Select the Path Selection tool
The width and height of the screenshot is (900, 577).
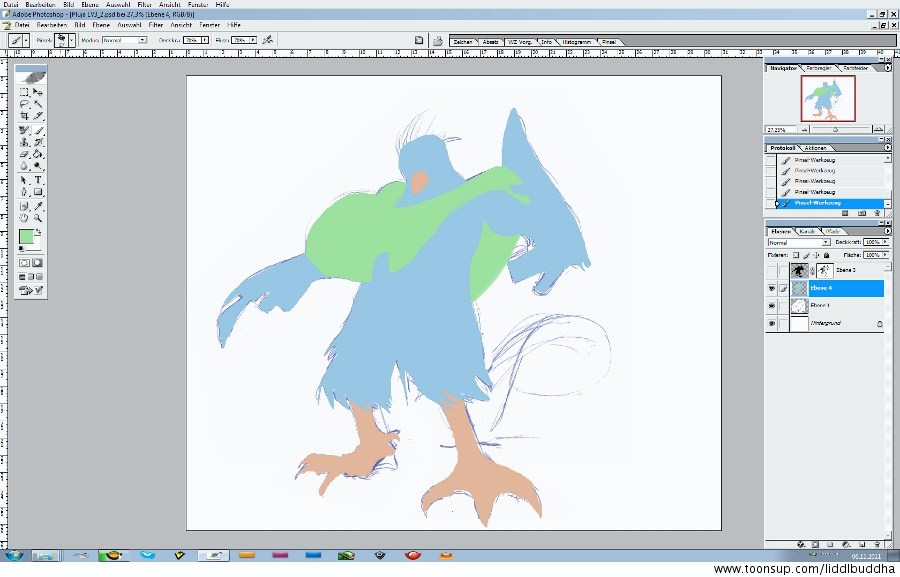click(24, 180)
